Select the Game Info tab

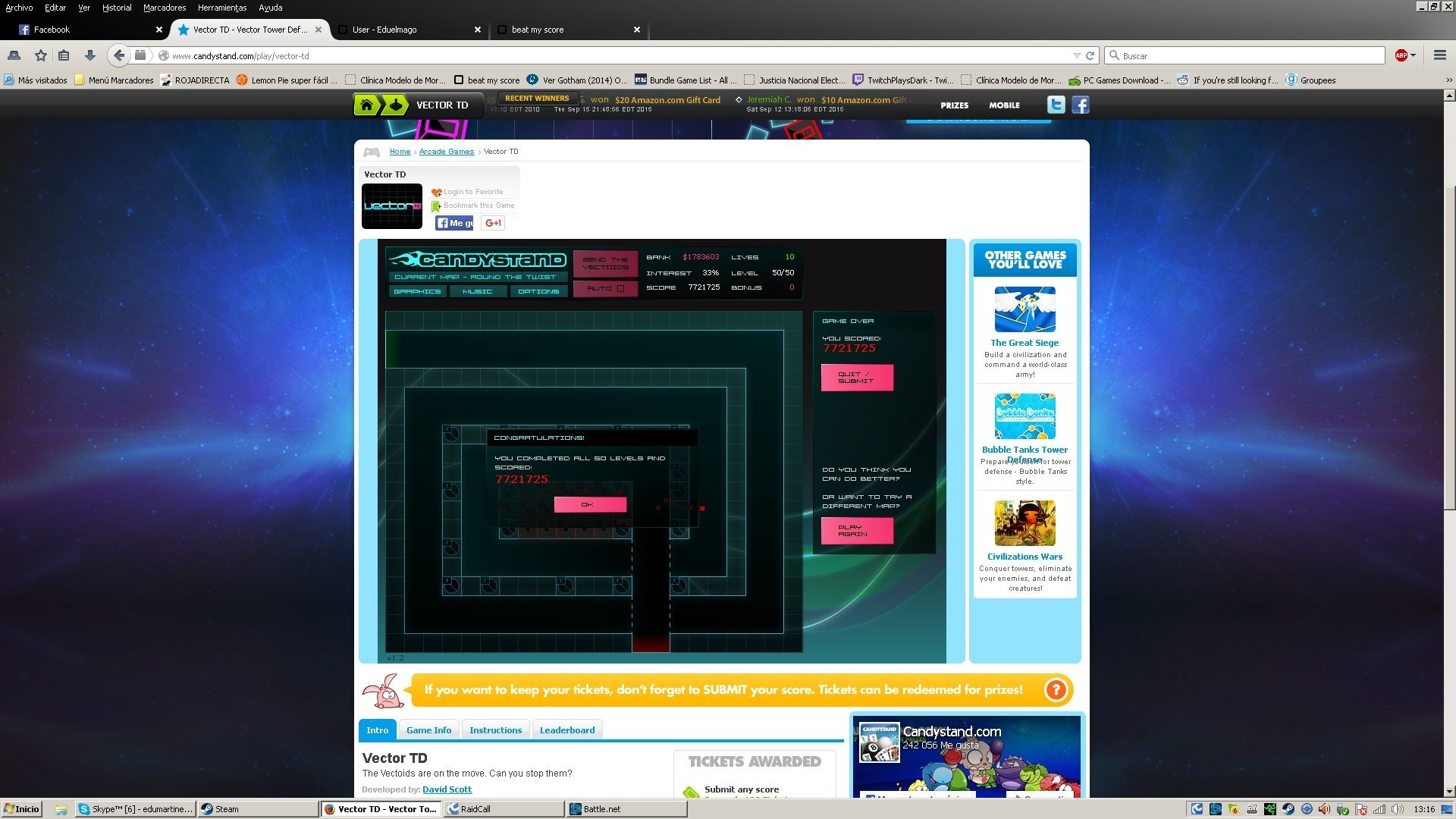point(428,730)
